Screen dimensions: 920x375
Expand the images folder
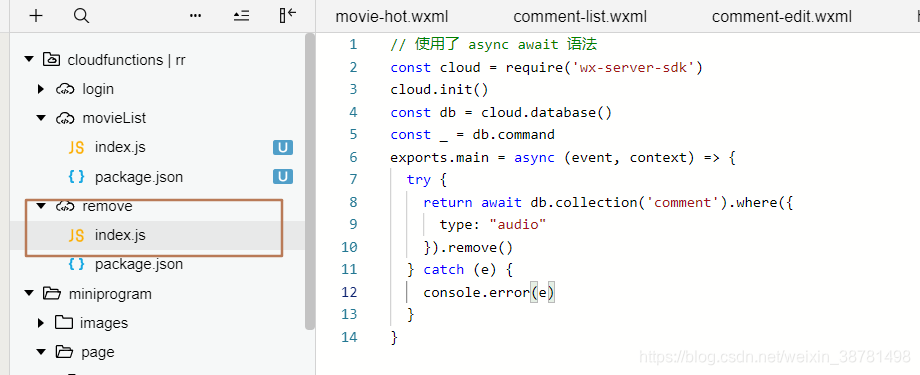point(40,323)
